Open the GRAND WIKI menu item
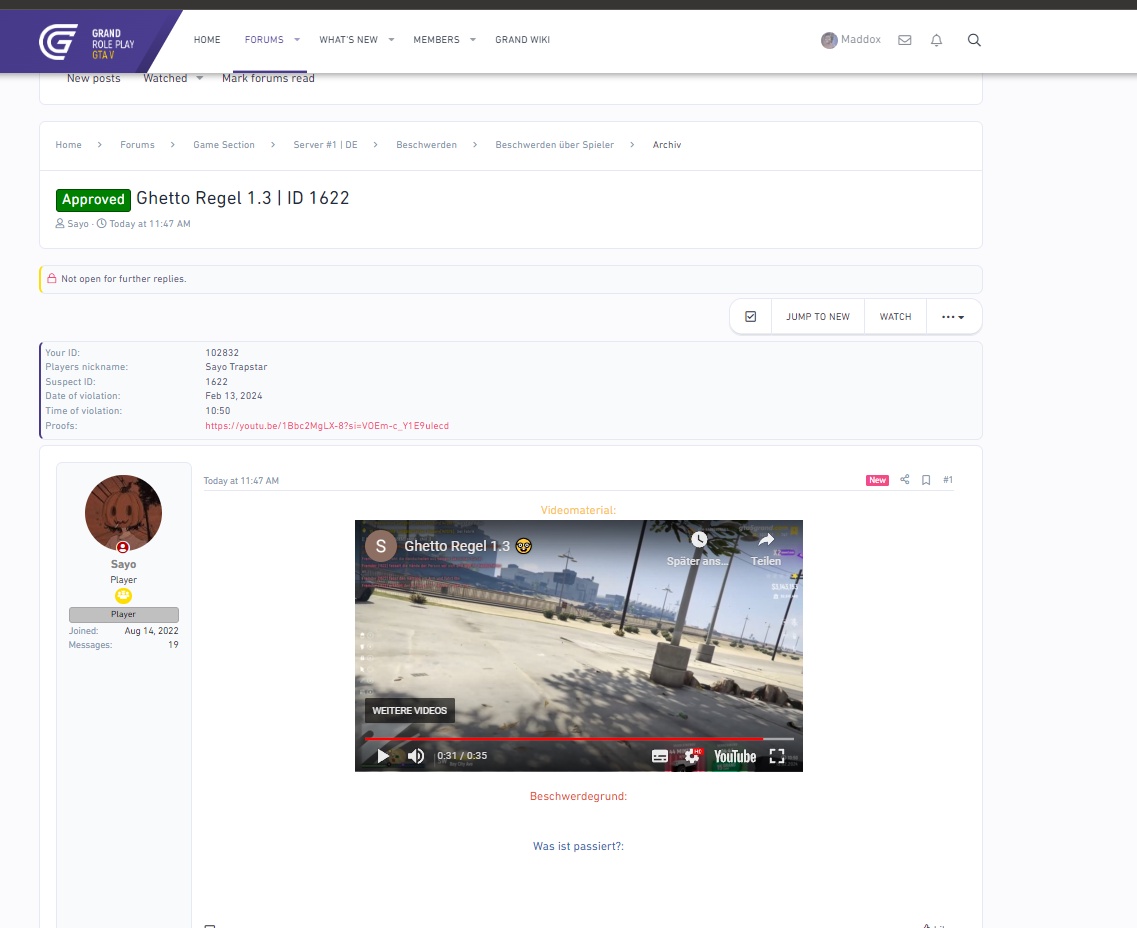Image resolution: width=1137 pixels, height=928 pixels. coord(522,40)
